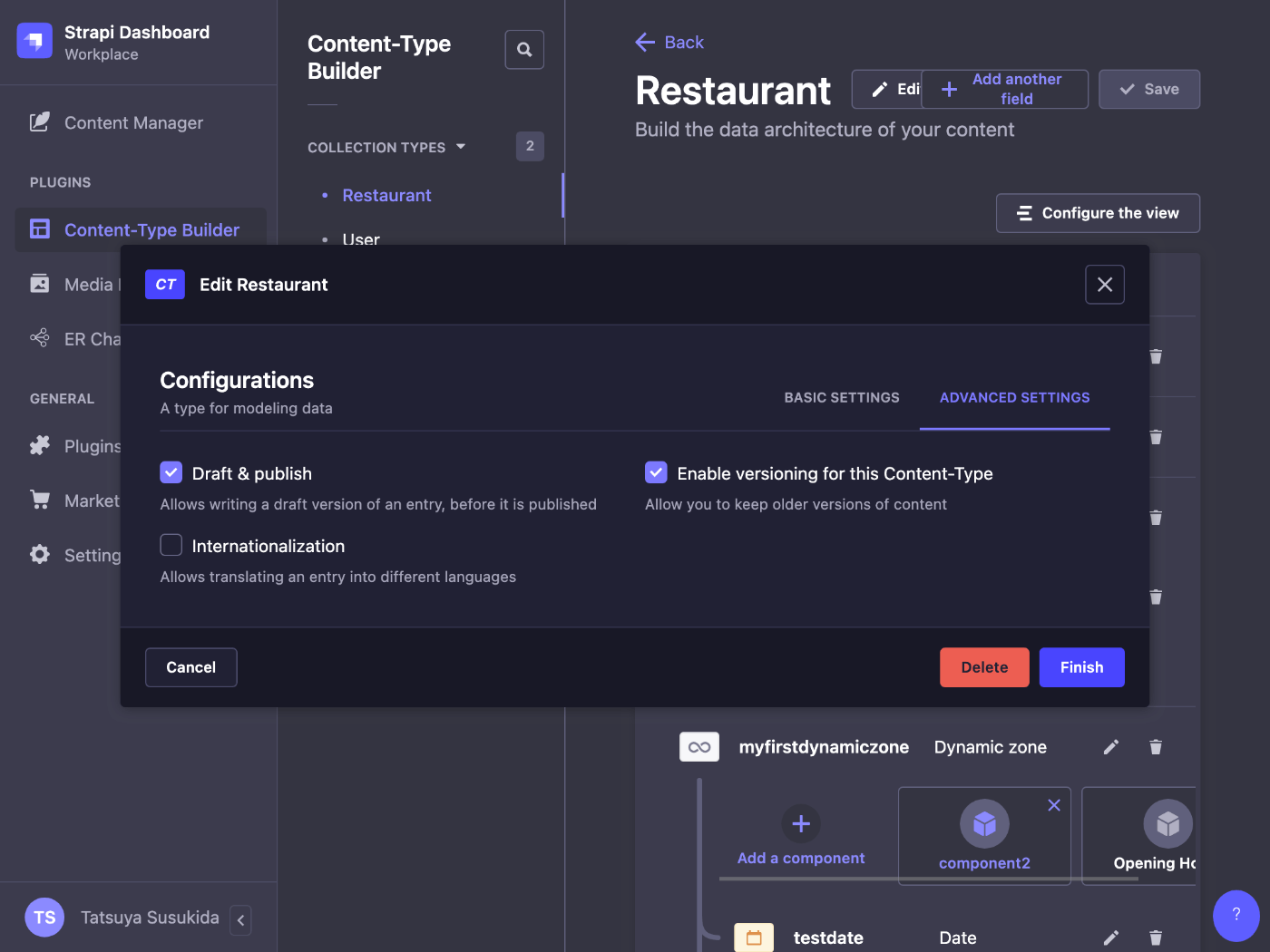Click Add another field button
The image size is (1270, 952).
click(x=1004, y=89)
